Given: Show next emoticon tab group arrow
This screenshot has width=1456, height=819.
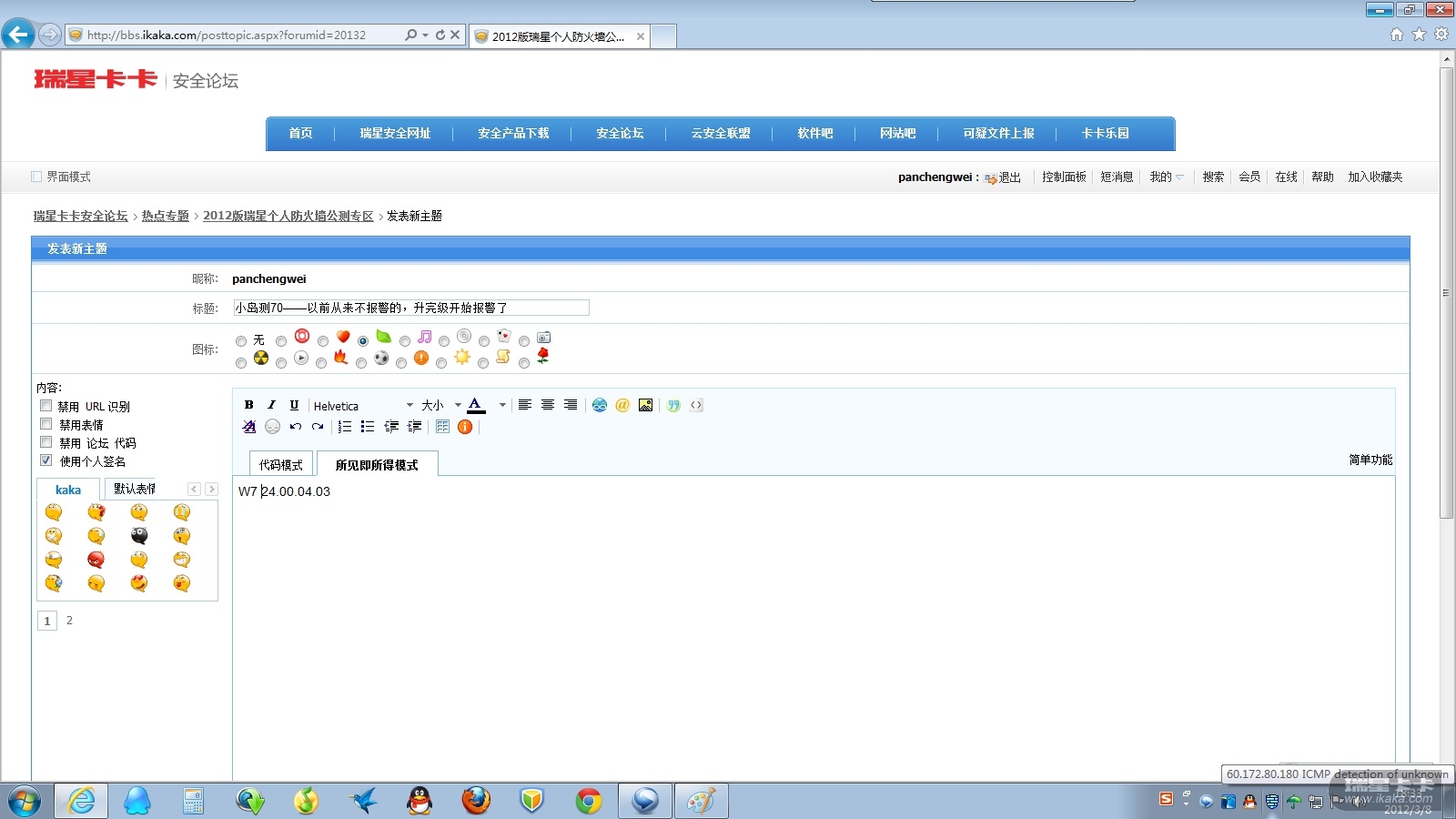Looking at the screenshot, I should click(x=211, y=489).
